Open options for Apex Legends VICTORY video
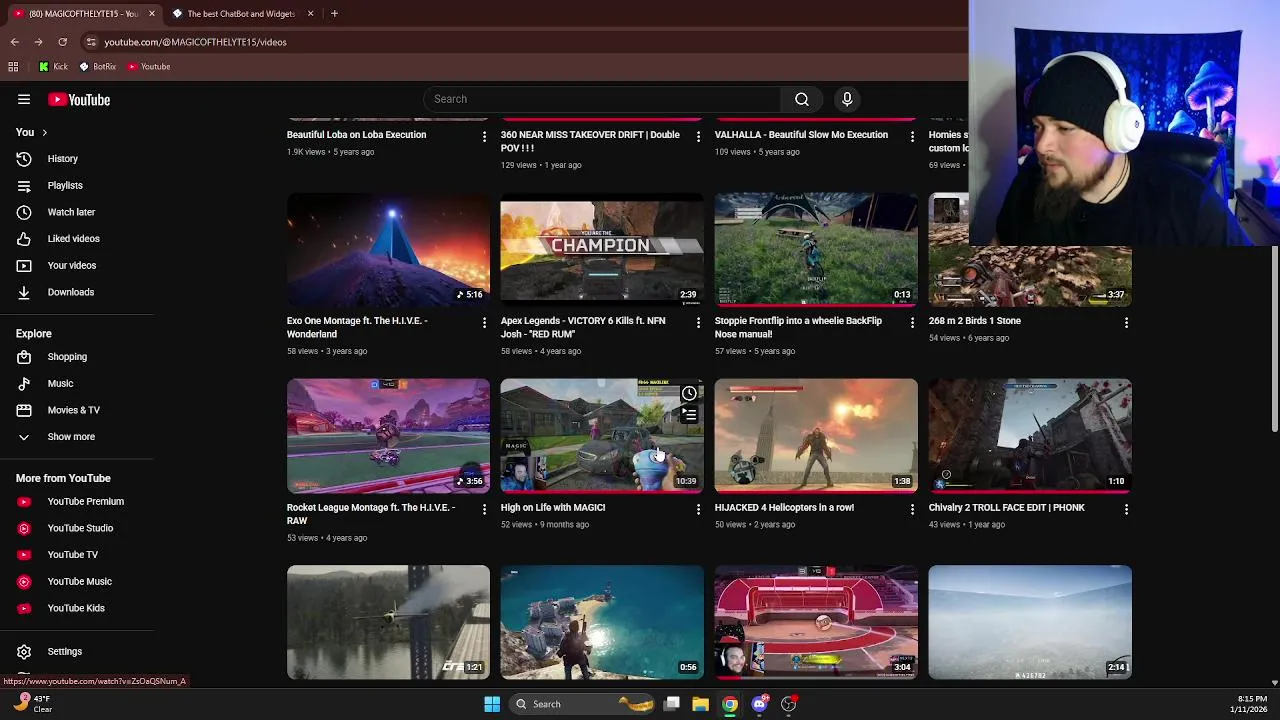This screenshot has width=1280, height=720. pyautogui.click(x=698, y=322)
